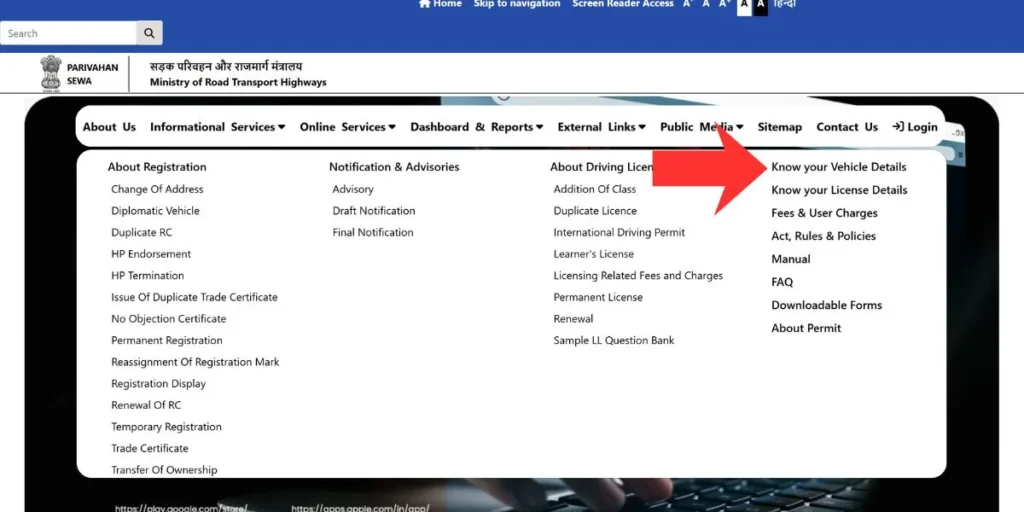Open Duplicate RC link
Screen dimensions: 1024x512
click(142, 232)
